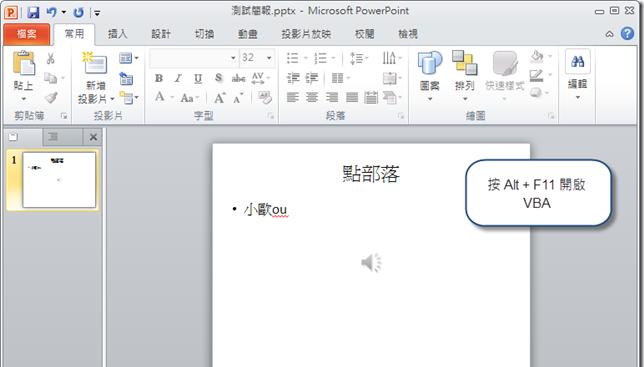Click Convert to SmartArt icon
This screenshot has height=367, width=644.
click(391, 98)
